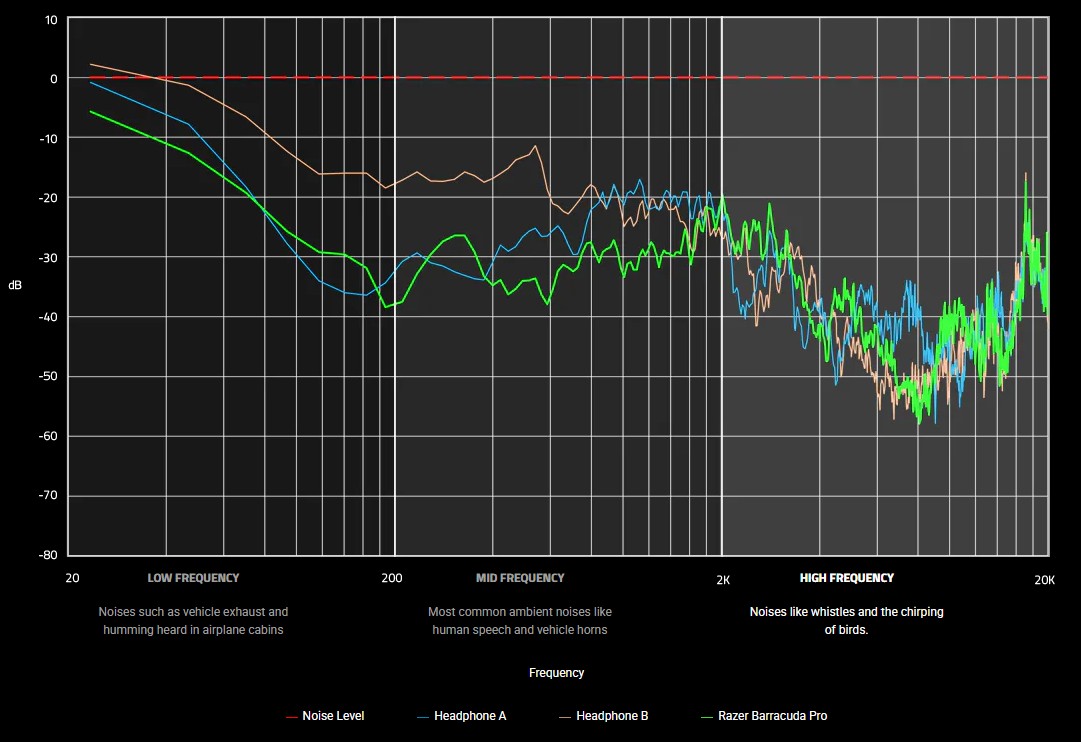Click the human speech and vehicle horns description
Image resolution: width=1081 pixels, height=742 pixels.
click(520, 621)
